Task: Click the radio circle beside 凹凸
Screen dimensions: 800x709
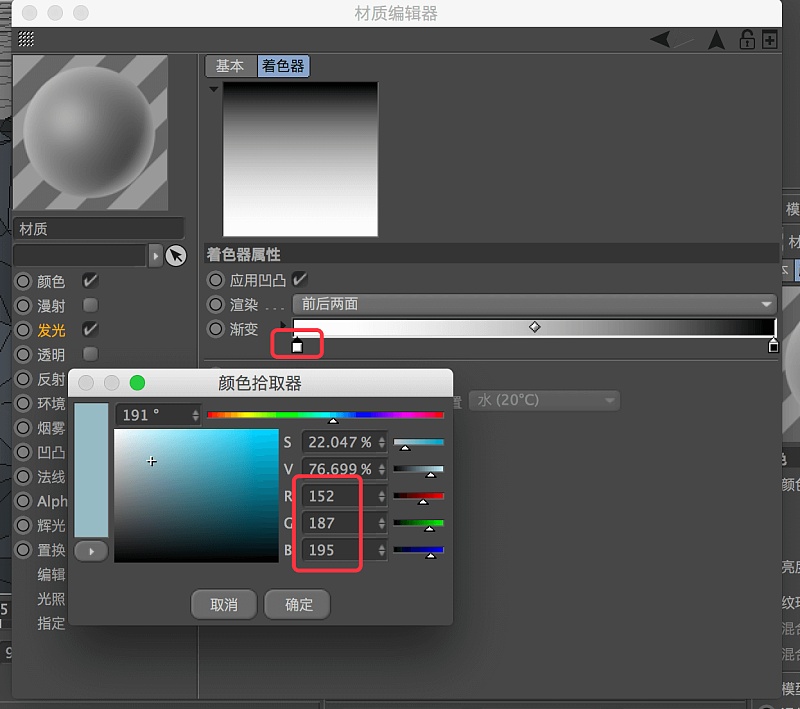Action: click(x=23, y=452)
